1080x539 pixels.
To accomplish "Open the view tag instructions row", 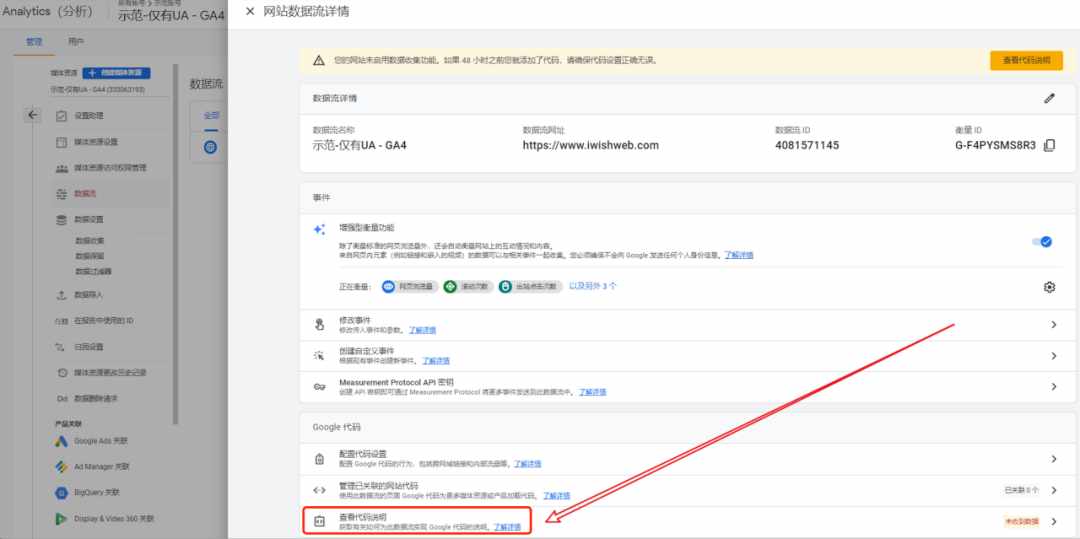I will pyautogui.click(x=687, y=521).
